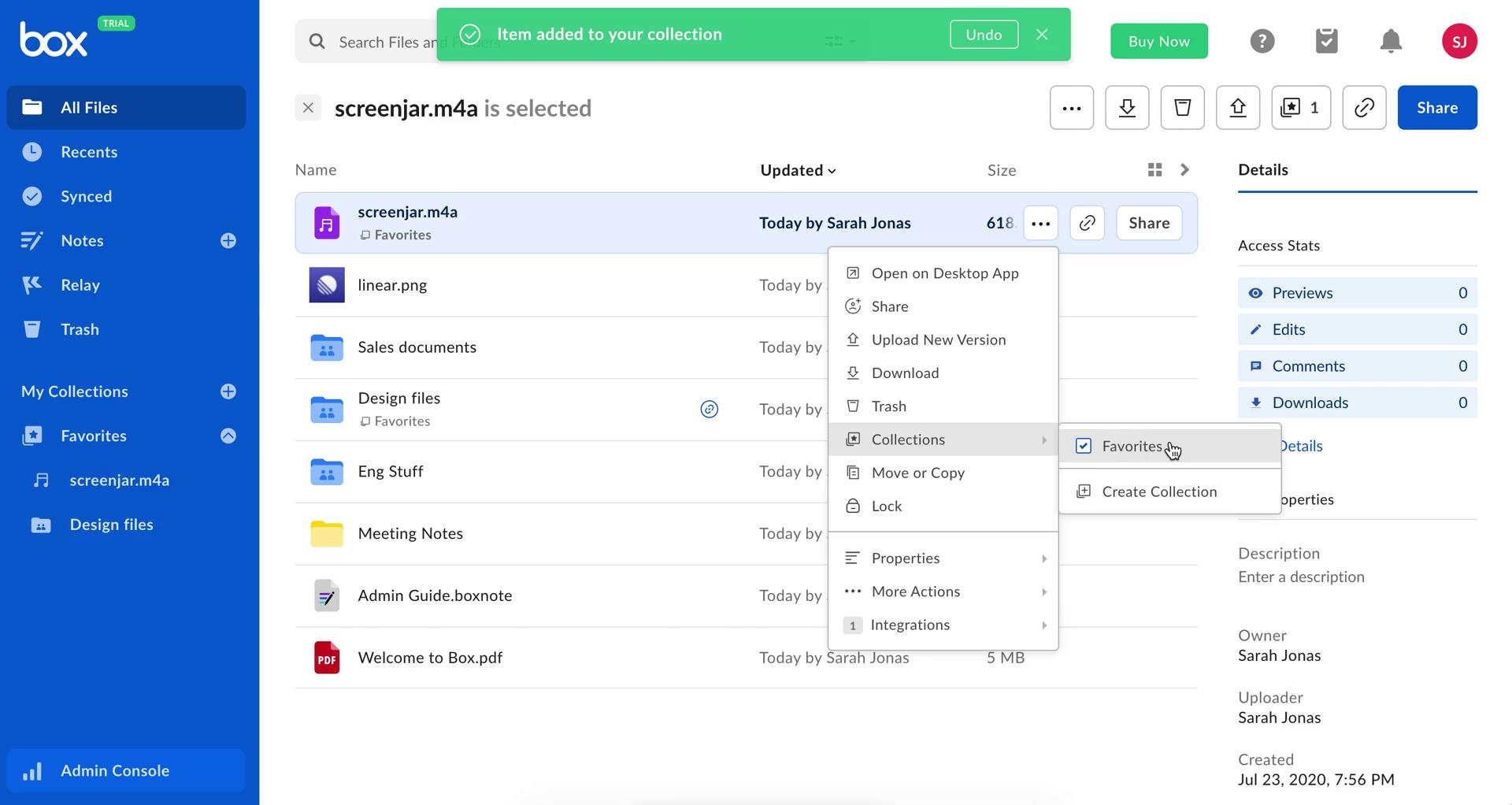Image resolution: width=1512 pixels, height=805 pixels.
Task: Open the help question mark icon
Action: click(x=1262, y=41)
